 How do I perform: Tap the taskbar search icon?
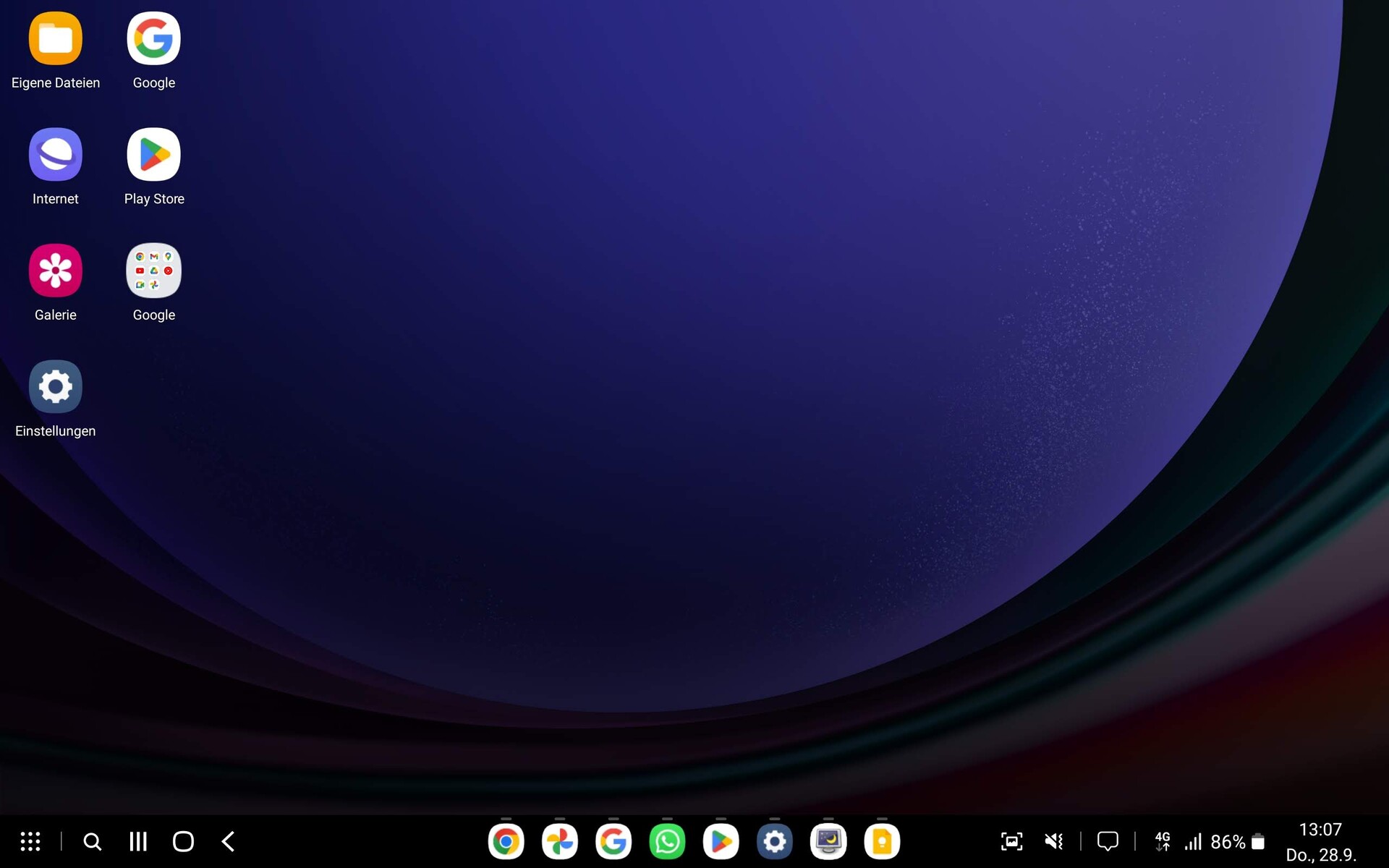click(x=93, y=841)
